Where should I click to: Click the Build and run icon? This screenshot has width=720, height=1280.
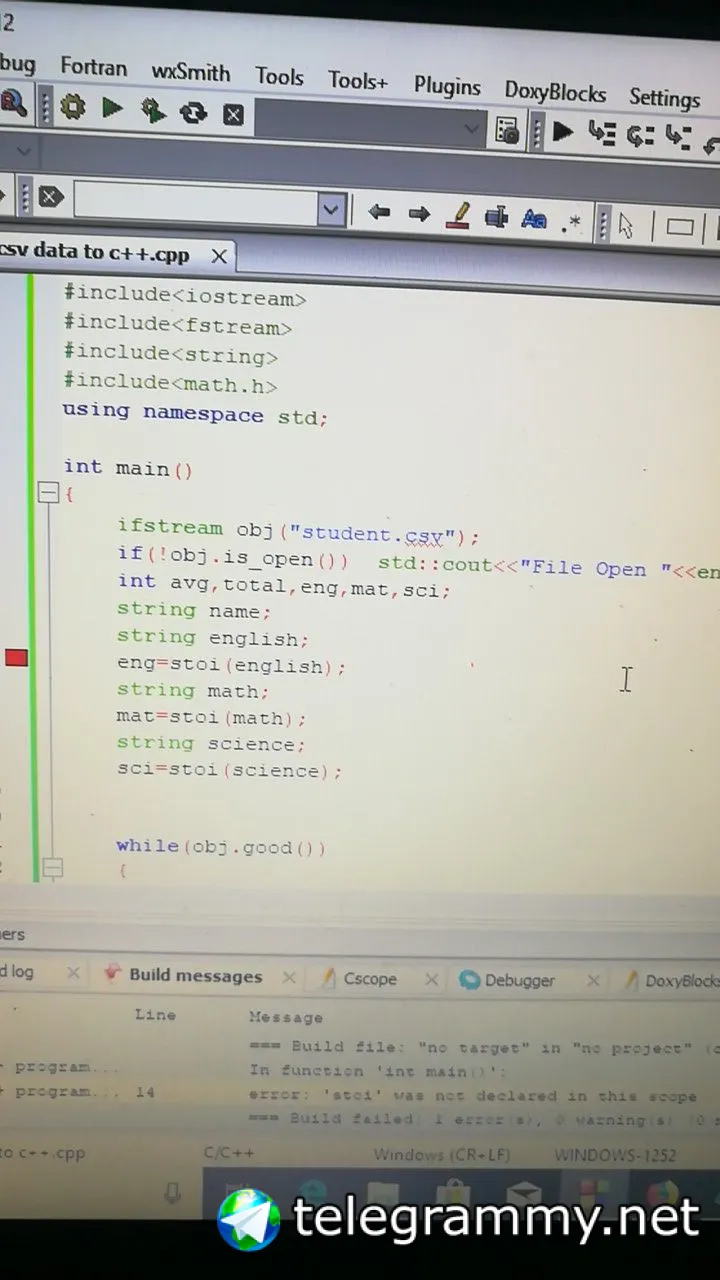(x=152, y=110)
